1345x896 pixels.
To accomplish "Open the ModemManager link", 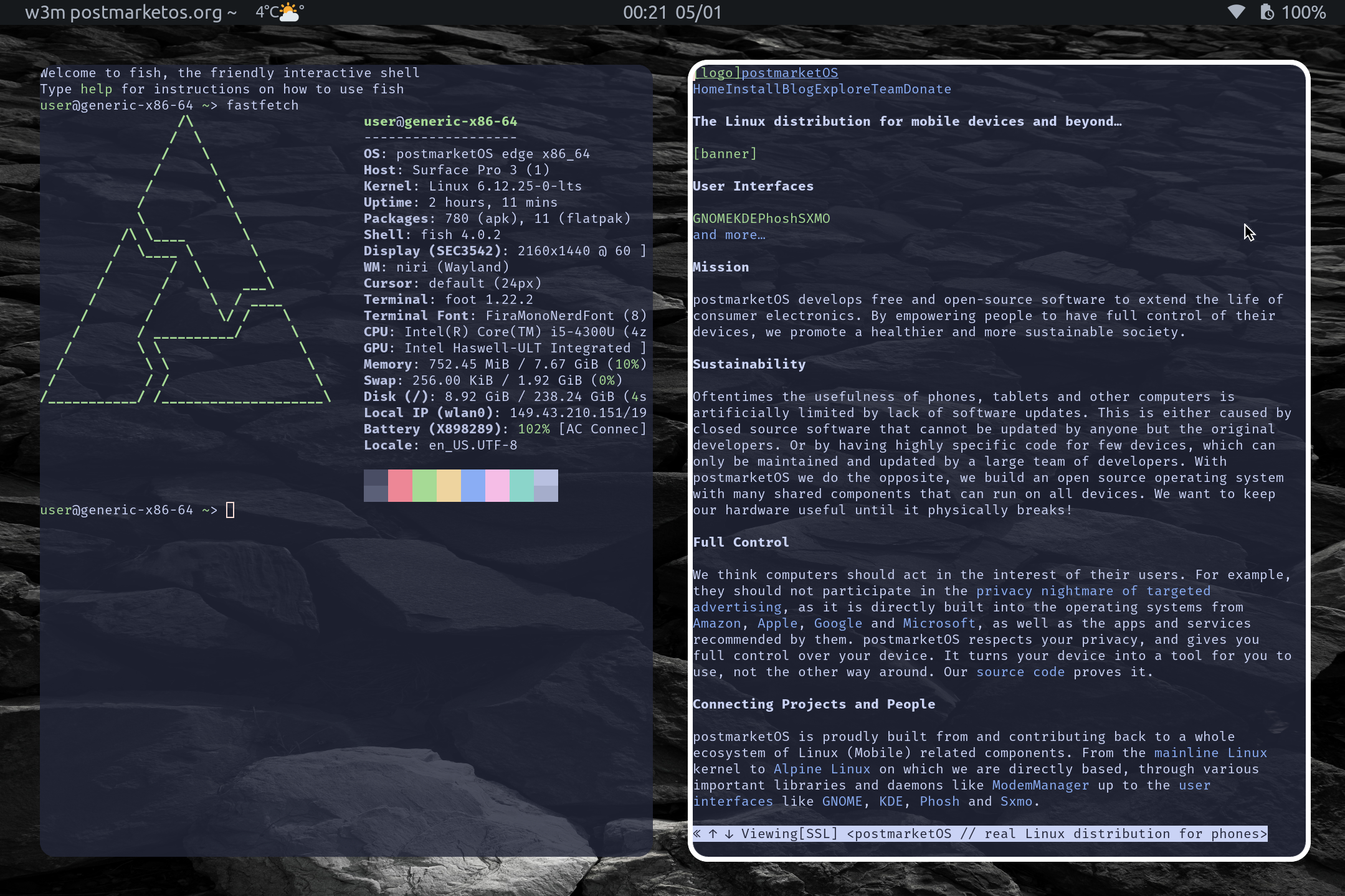I will click(x=1041, y=785).
